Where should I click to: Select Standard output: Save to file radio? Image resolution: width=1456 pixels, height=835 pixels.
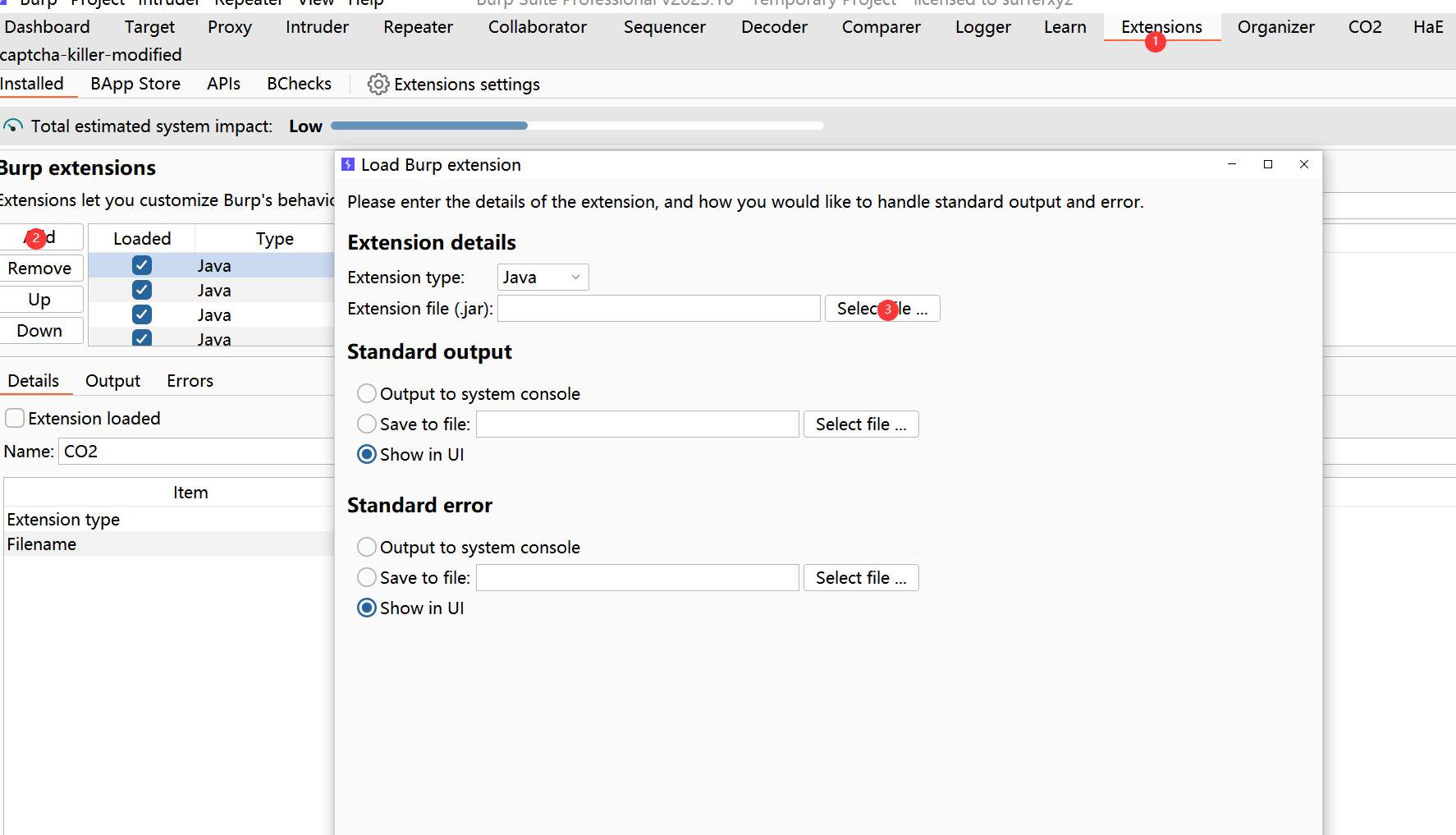pos(367,424)
